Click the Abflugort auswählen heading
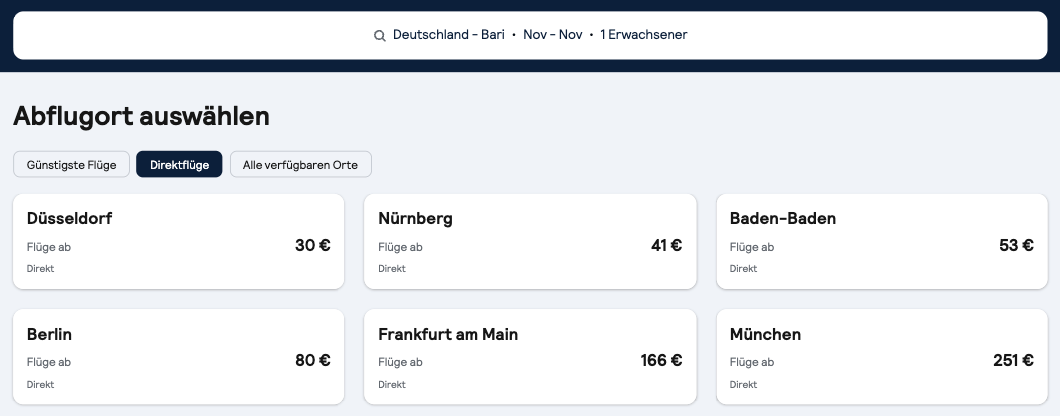 coord(141,116)
